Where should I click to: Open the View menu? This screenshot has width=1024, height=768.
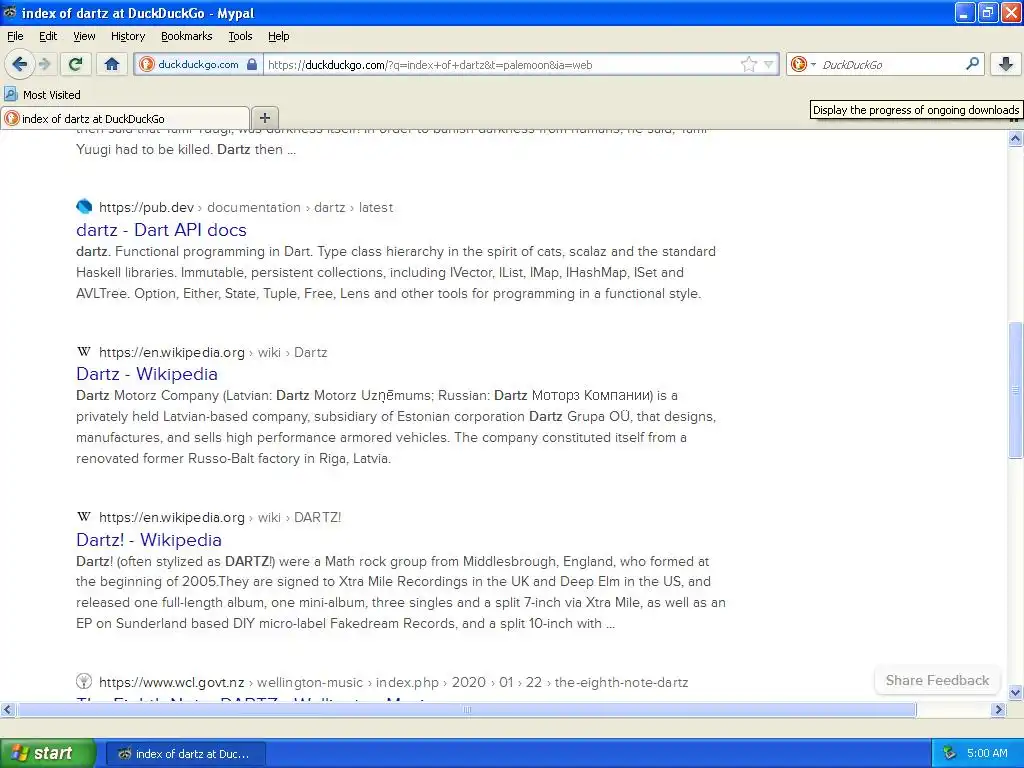(84, 36)
